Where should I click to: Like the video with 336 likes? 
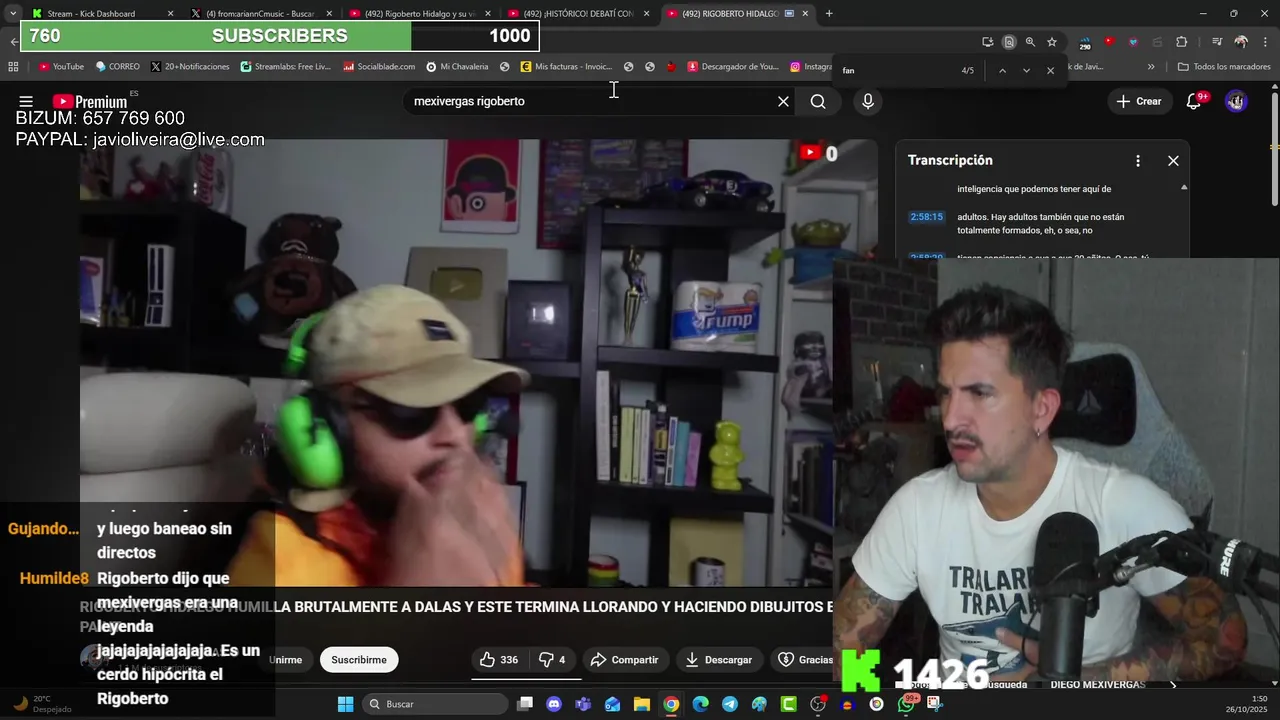pyautogui.click(x=498, y=659)
